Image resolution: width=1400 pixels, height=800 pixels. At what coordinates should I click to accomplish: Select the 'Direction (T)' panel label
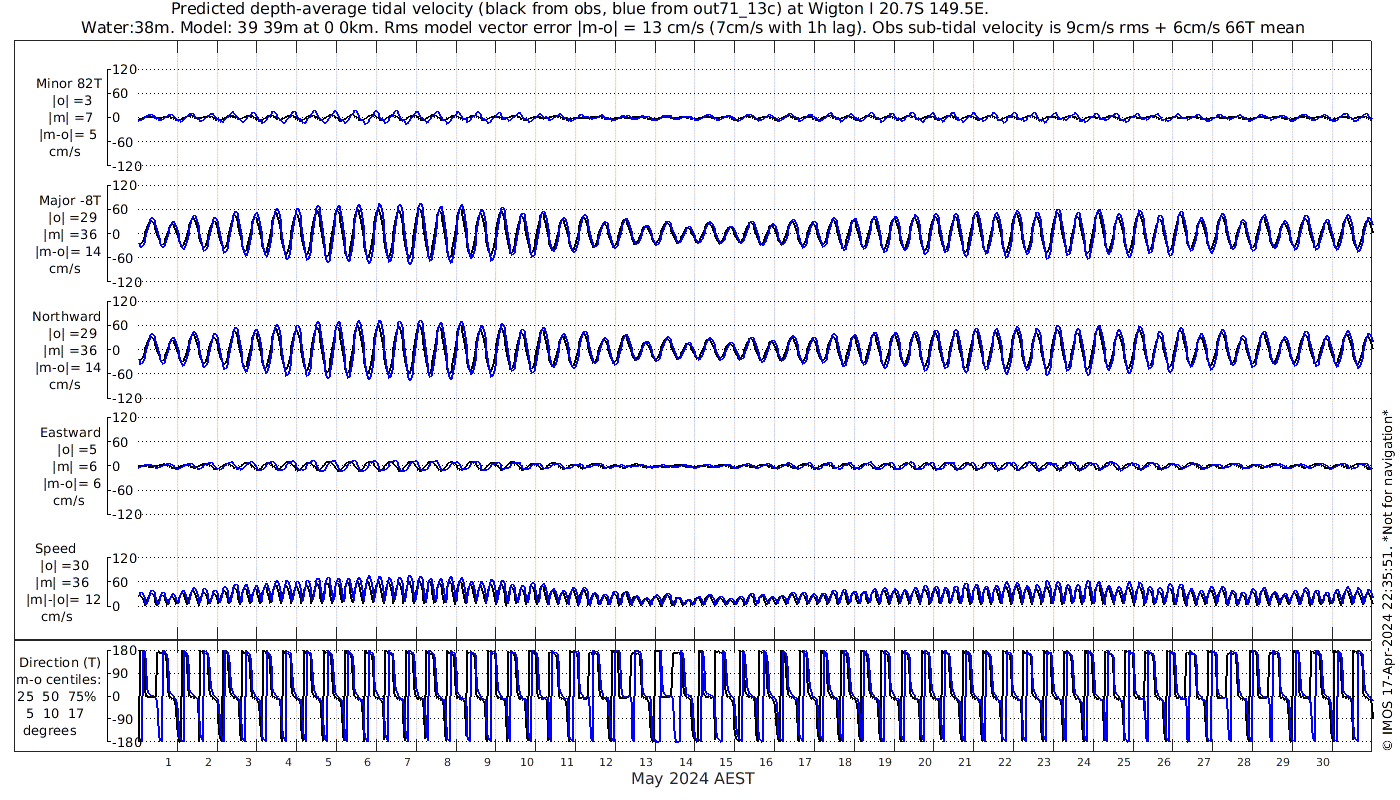click(61, 662)
